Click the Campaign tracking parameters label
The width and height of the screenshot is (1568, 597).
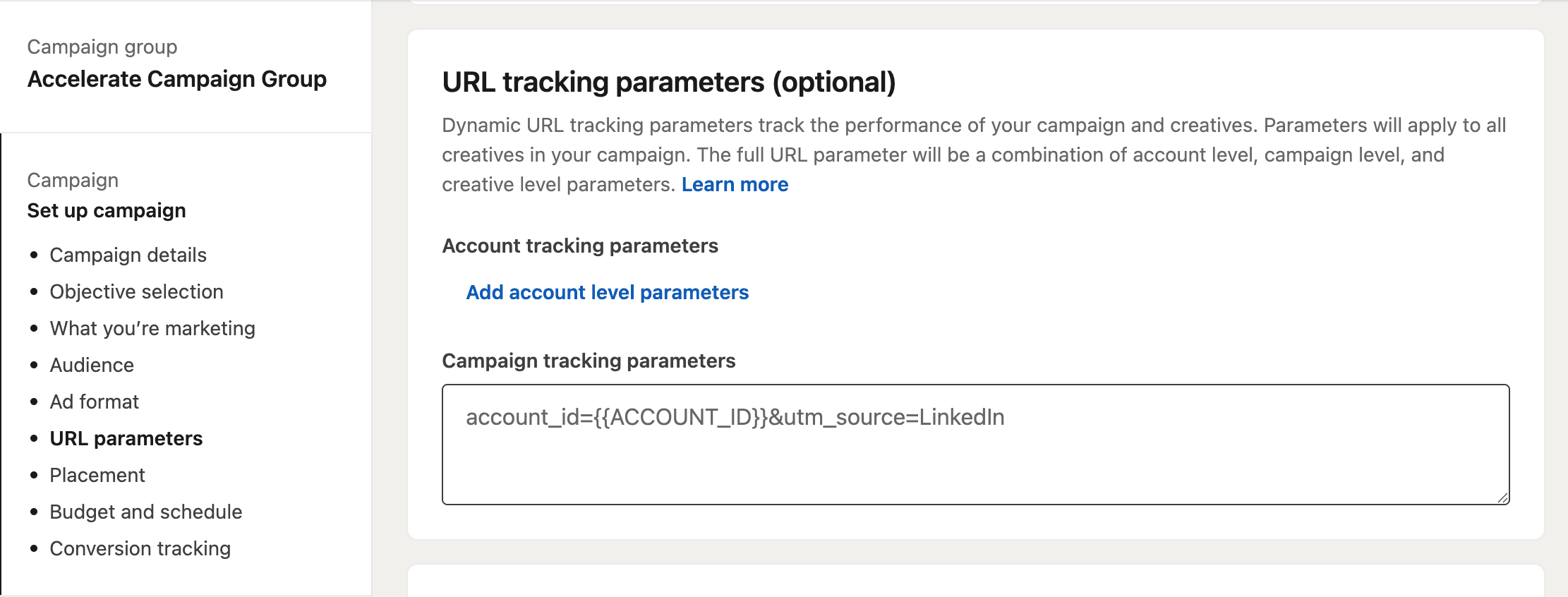click(x=589, y=361)
